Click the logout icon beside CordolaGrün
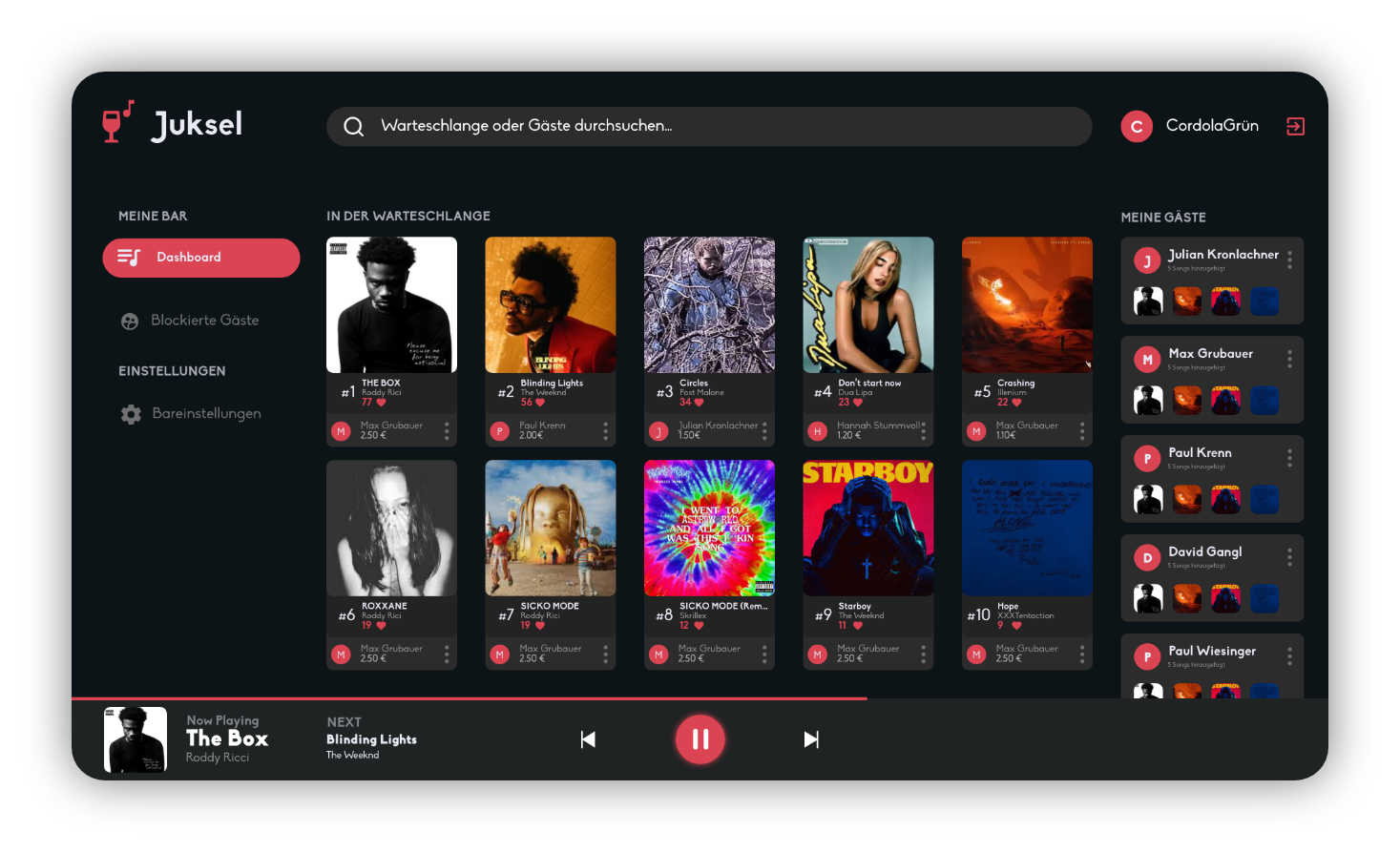1400x852 pixels. pyautogui.click(x=1295, y=126)
